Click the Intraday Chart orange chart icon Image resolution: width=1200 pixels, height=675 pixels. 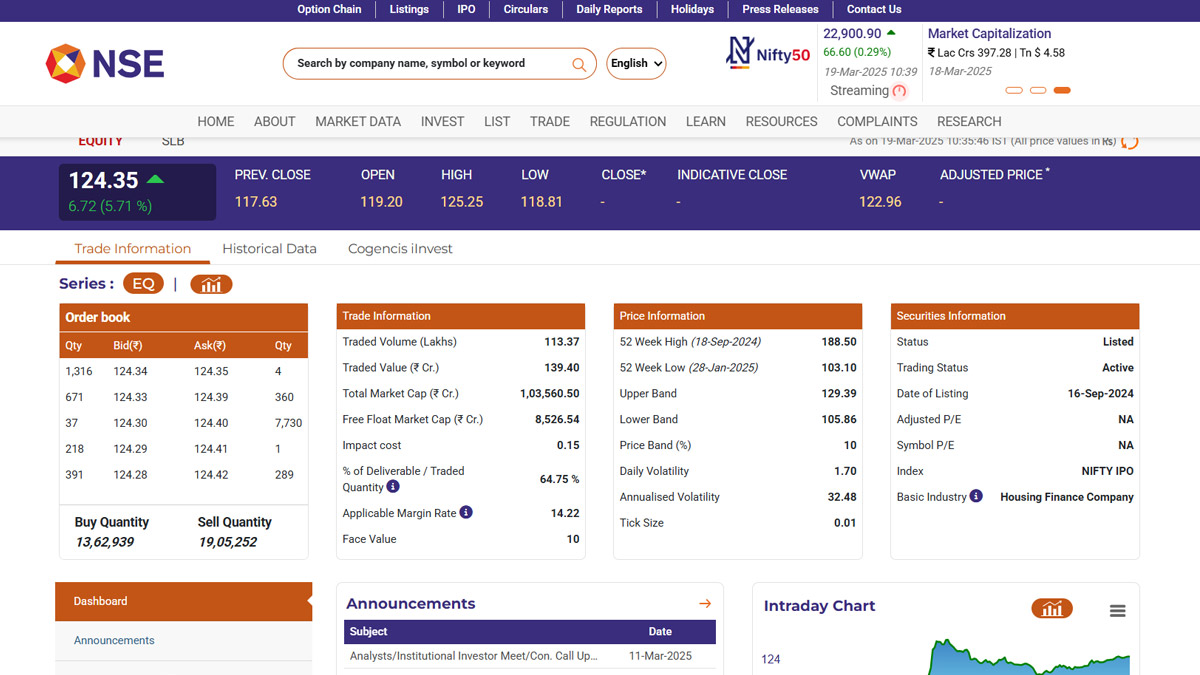tap(1052, 608)
